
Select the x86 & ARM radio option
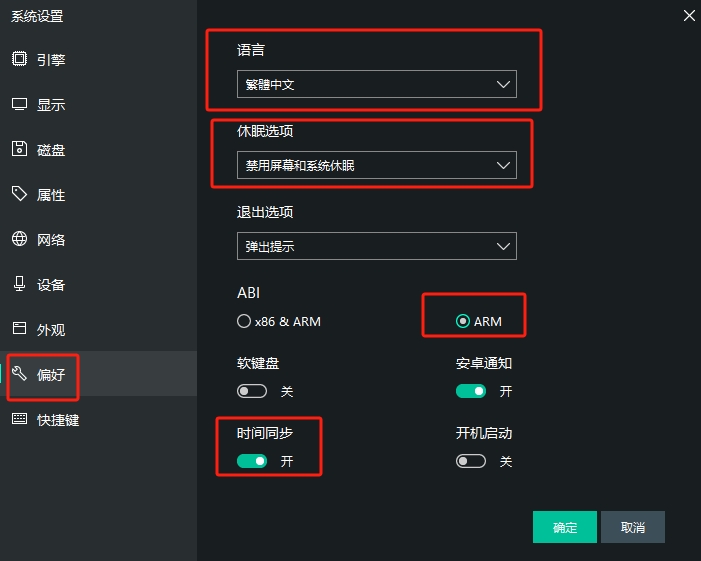click(x=243, y=321)
